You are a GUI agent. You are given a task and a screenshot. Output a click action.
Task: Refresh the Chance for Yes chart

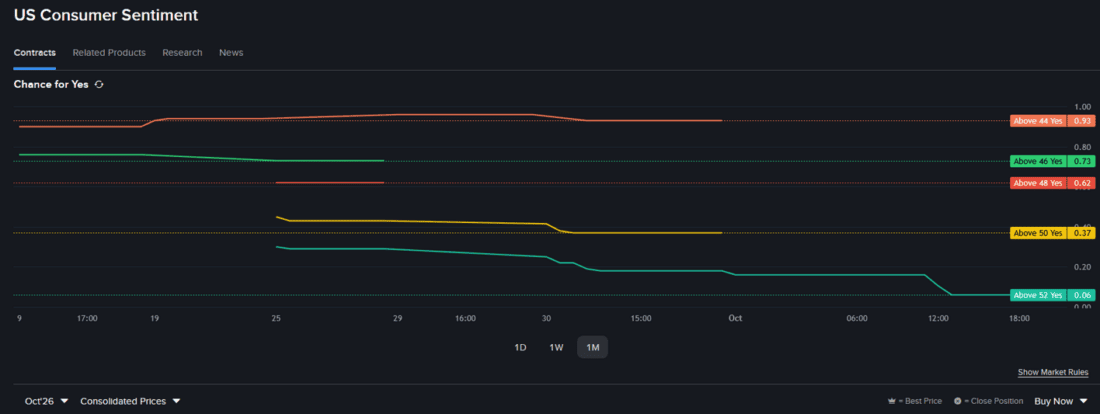pos(99,84)
